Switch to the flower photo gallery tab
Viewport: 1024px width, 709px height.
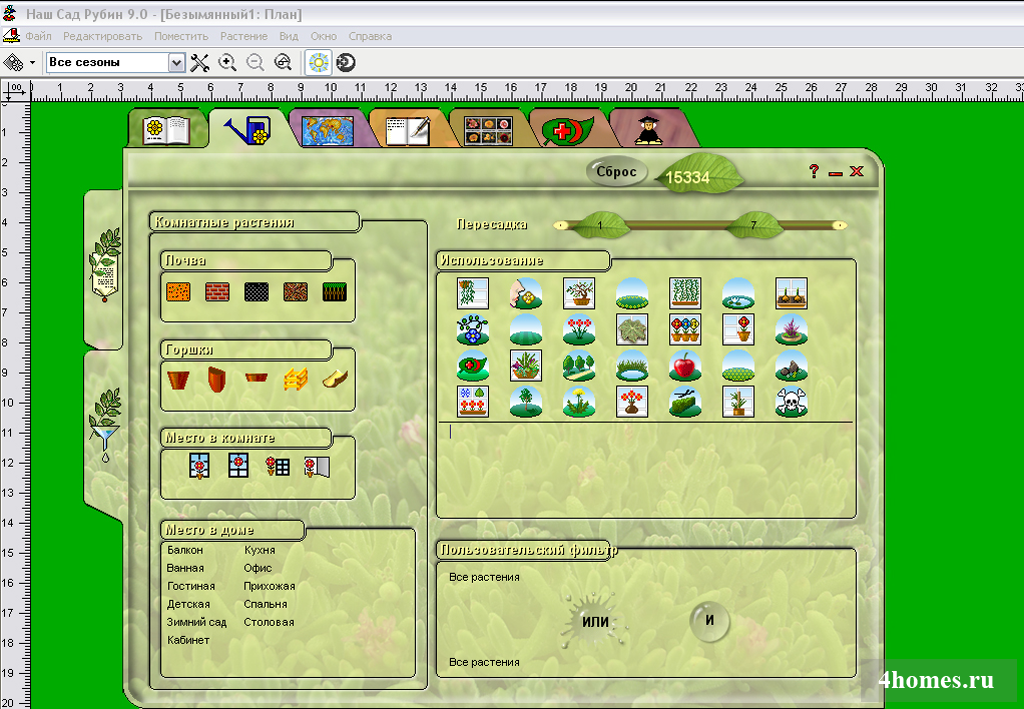pyautogui.click(x=488, y=130)
